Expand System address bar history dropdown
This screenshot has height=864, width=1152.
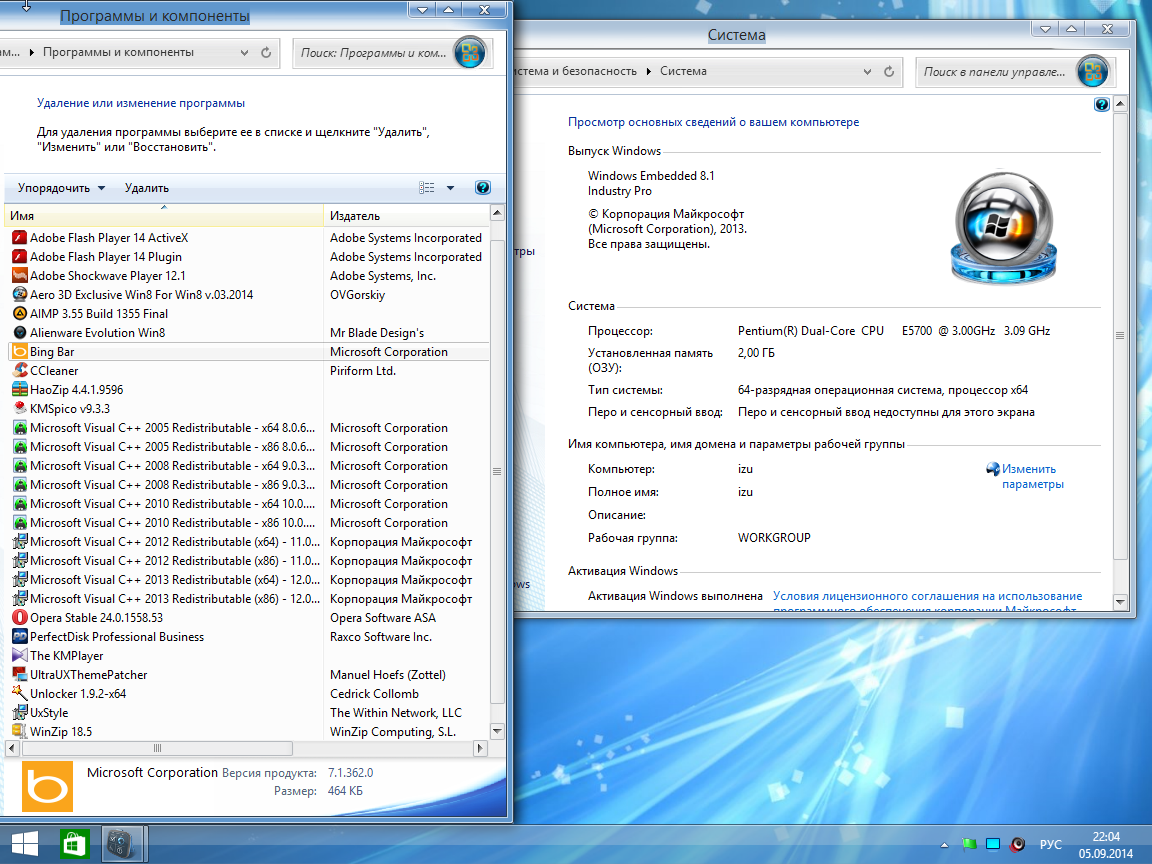point(868,71)
